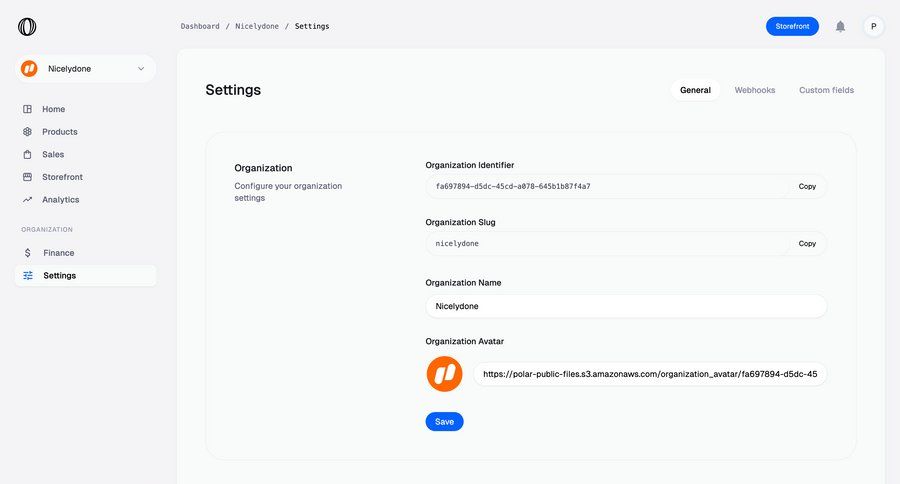
Task: Select the General settings tab
Action: coord(695,90)
